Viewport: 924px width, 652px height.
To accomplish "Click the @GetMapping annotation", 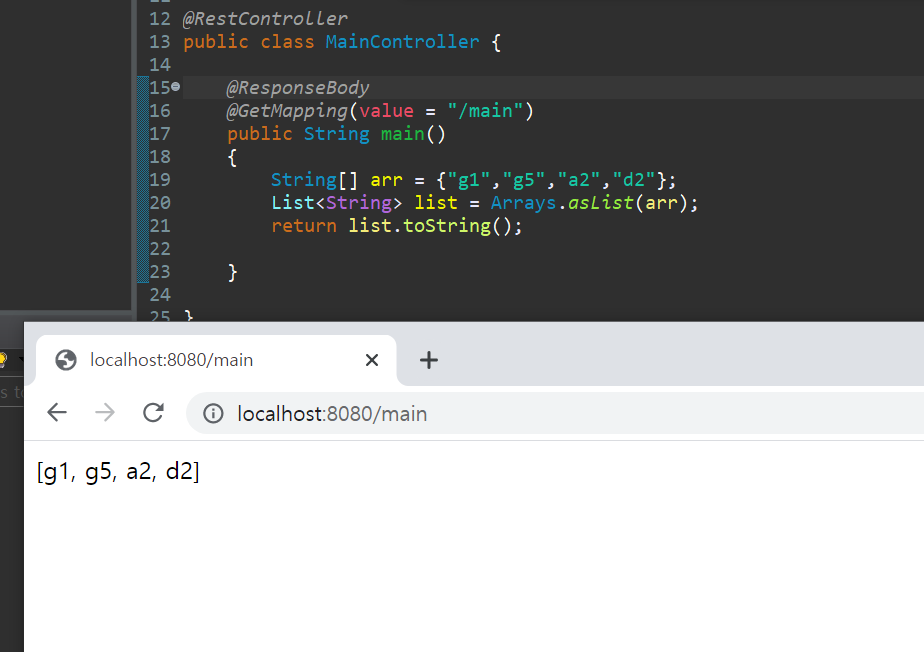I will click(288, 111).
